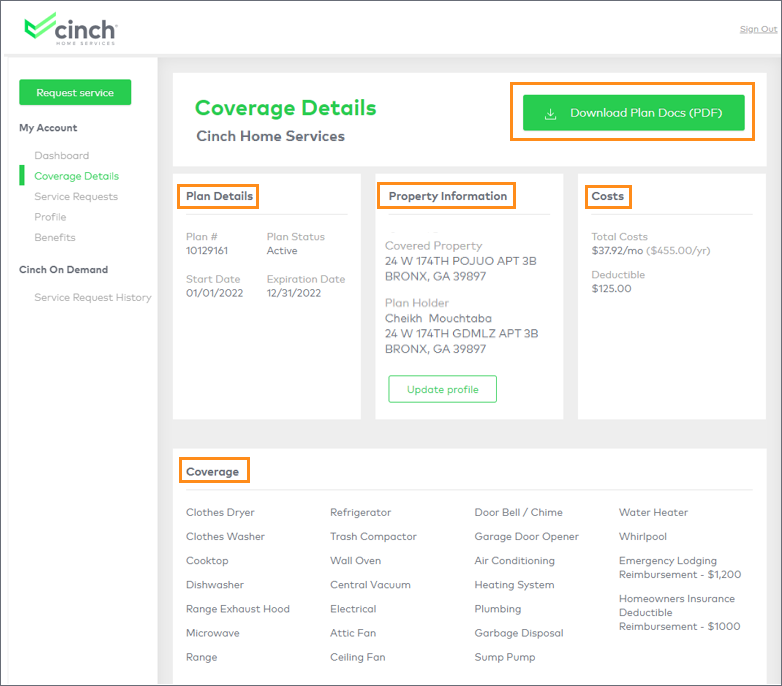Click Clothes Dryer coverage item
This screenshot has width=782, height=686.
[220, 512]
